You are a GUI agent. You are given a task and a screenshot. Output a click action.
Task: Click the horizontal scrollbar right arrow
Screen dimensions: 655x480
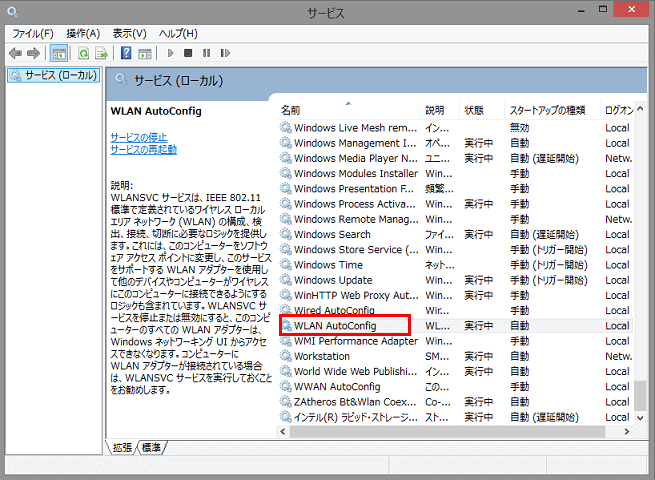tap(627, 432)
